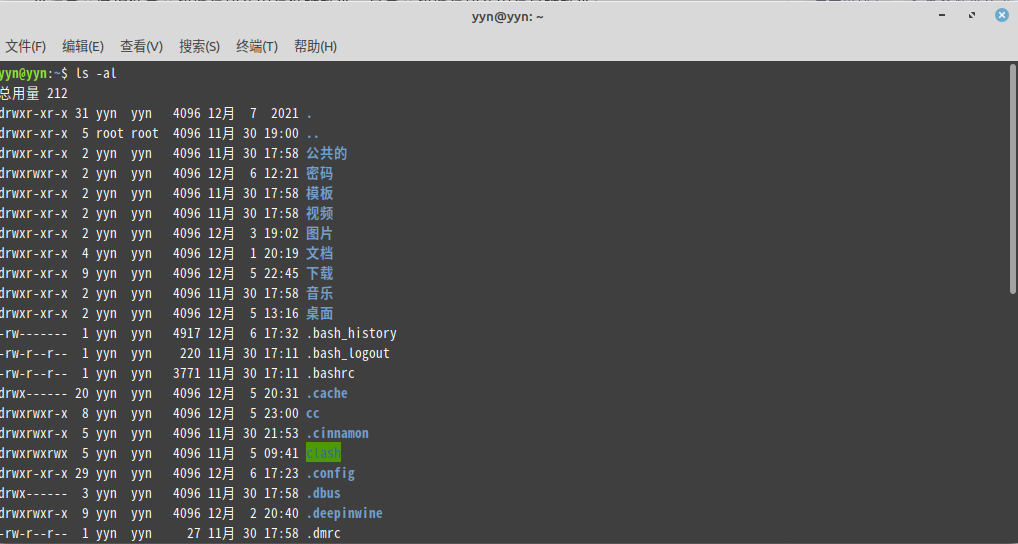
Task: Click the drwxrwxrwx permissions of clash
Action: 34,453
